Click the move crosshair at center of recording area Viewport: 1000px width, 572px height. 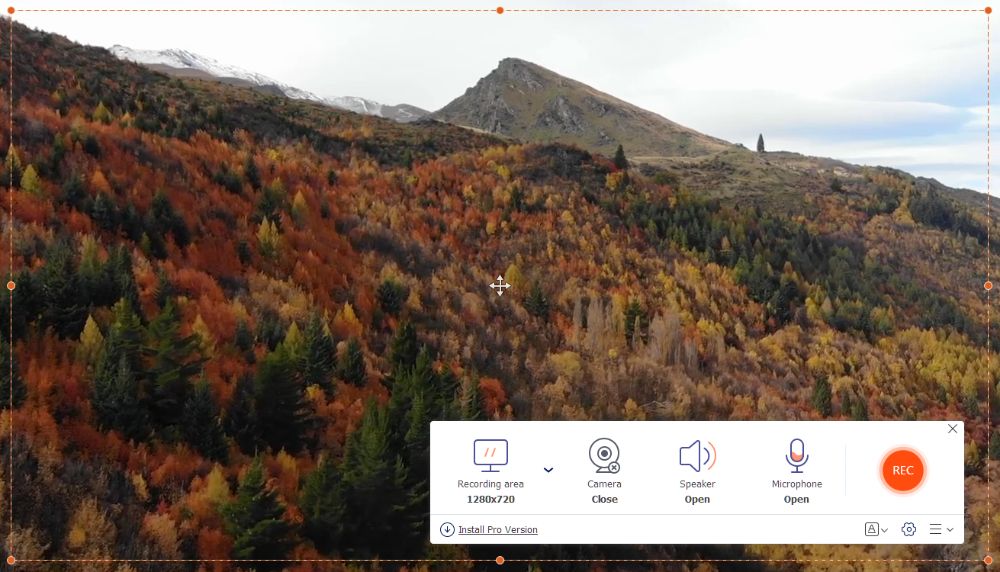click(x=499, y=286)
